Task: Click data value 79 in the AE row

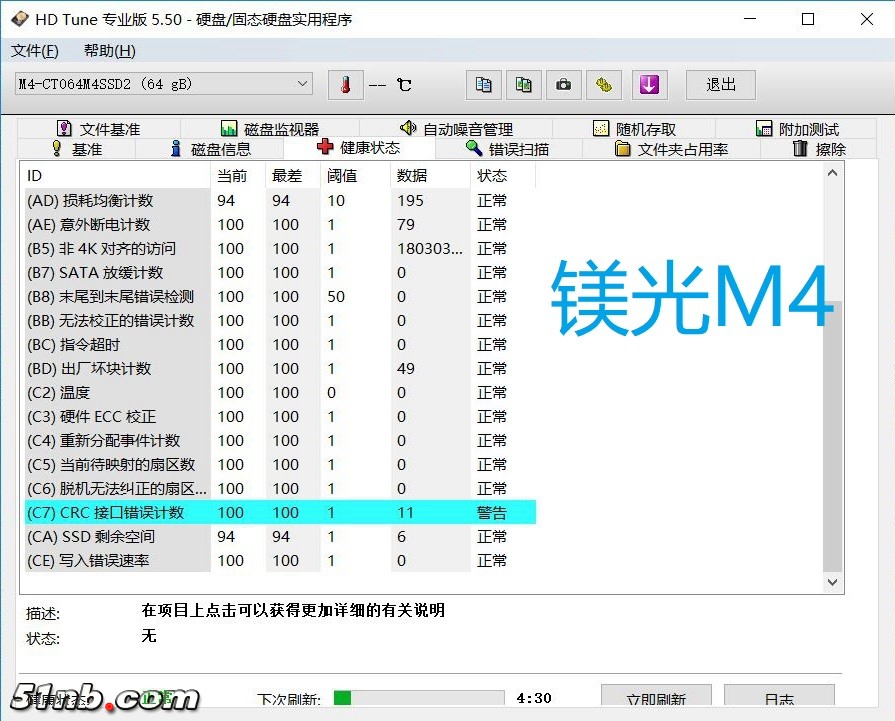Action: 406,225
